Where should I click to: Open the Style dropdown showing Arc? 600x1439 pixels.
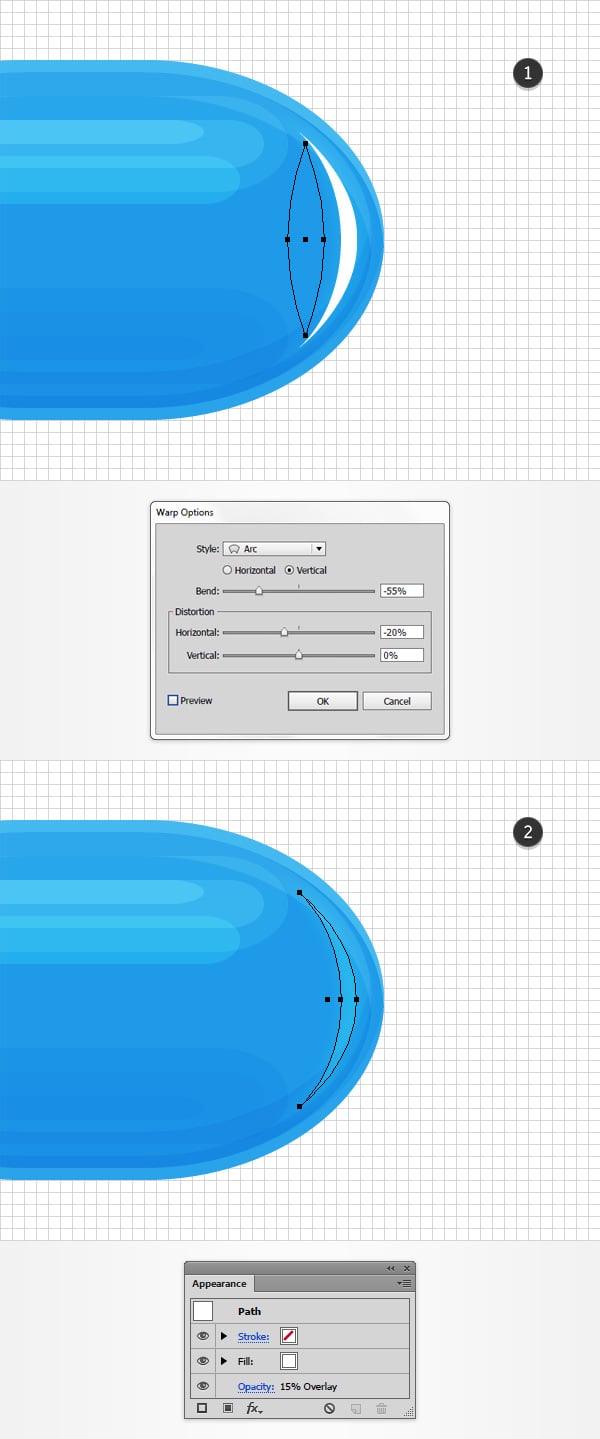[275, 549]
